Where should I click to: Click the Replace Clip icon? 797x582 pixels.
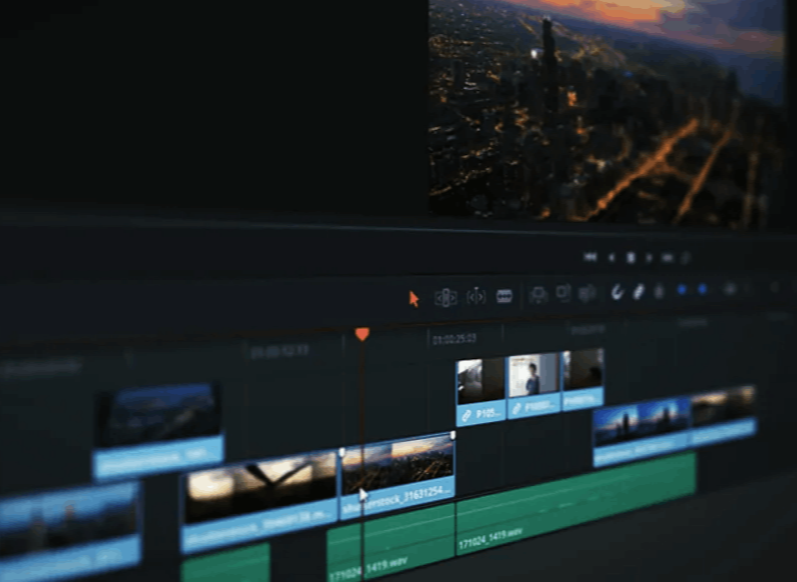(588, 292)
